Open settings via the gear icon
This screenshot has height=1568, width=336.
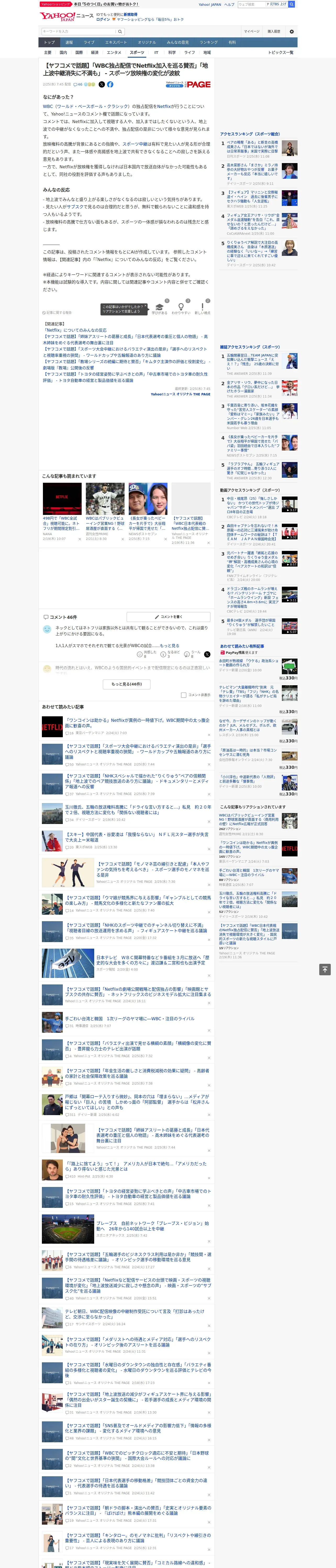(x=292, y=31)
